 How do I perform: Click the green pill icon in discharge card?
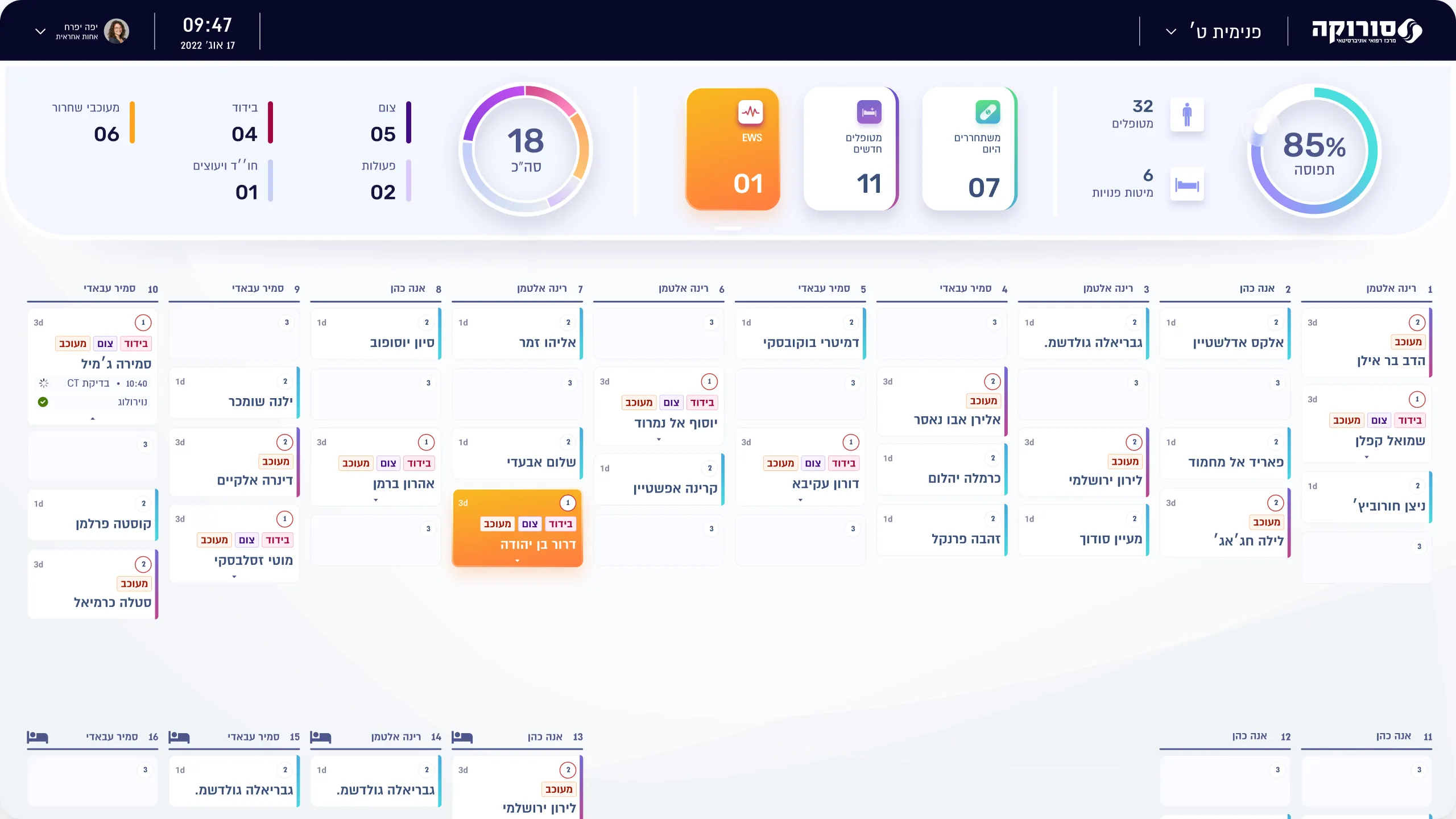click(988, 111)
